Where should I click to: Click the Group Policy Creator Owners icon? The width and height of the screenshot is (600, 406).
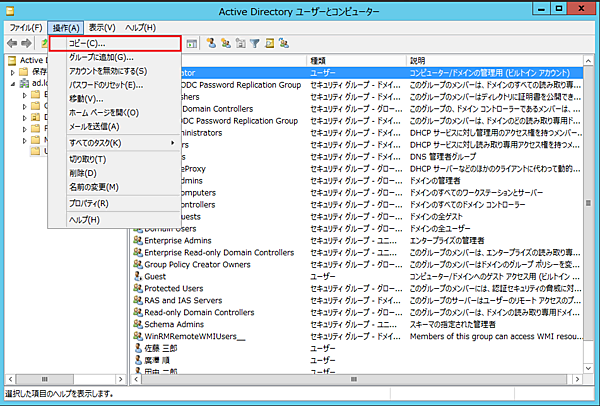(138, 264)
